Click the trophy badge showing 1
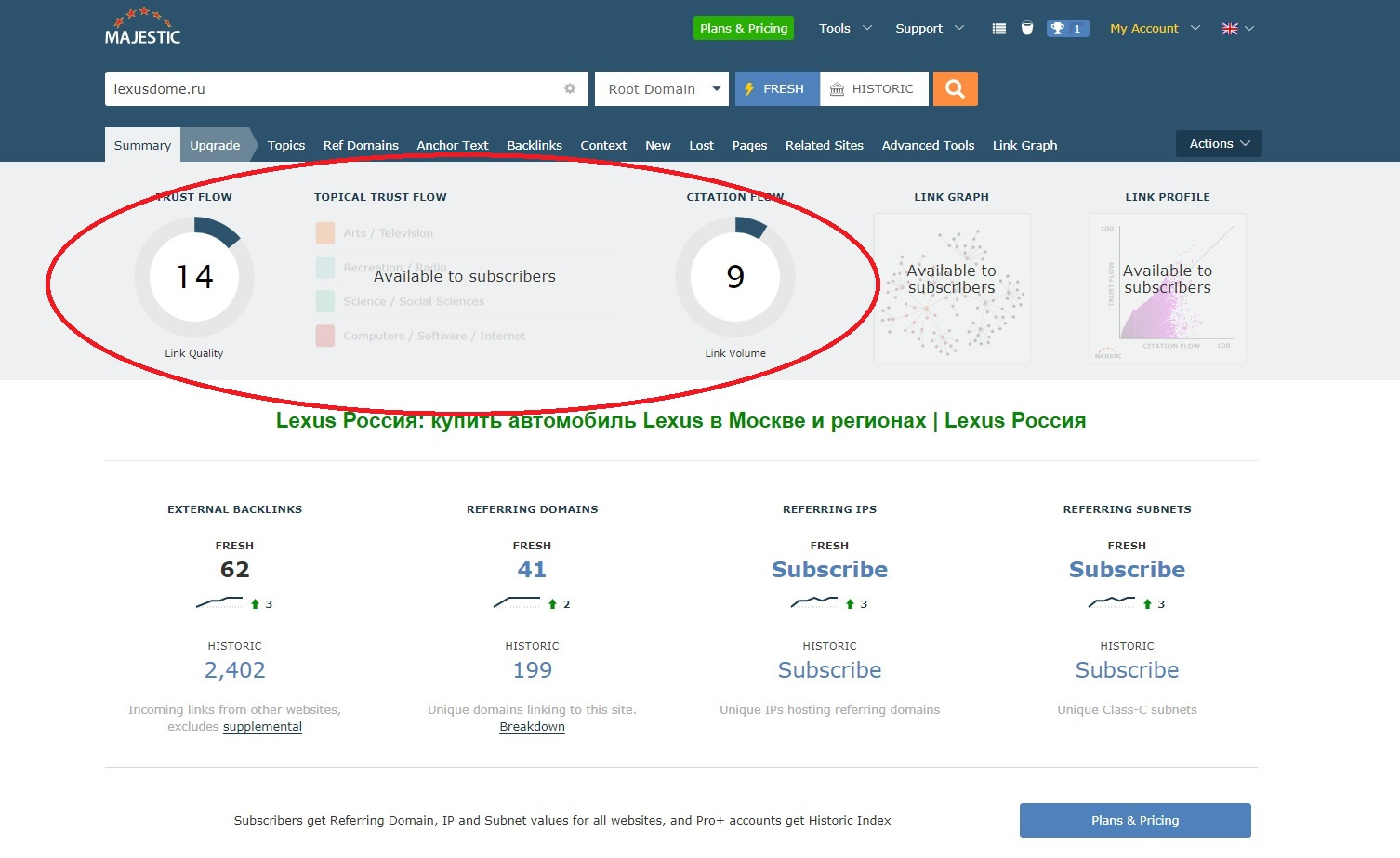1400x858 pixels. point(1067,29)
